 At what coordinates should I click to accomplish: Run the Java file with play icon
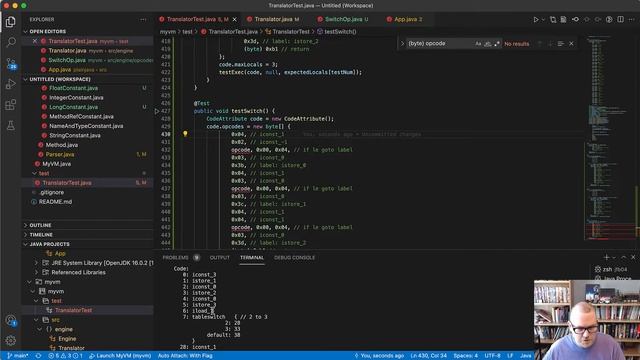[536, 19]
